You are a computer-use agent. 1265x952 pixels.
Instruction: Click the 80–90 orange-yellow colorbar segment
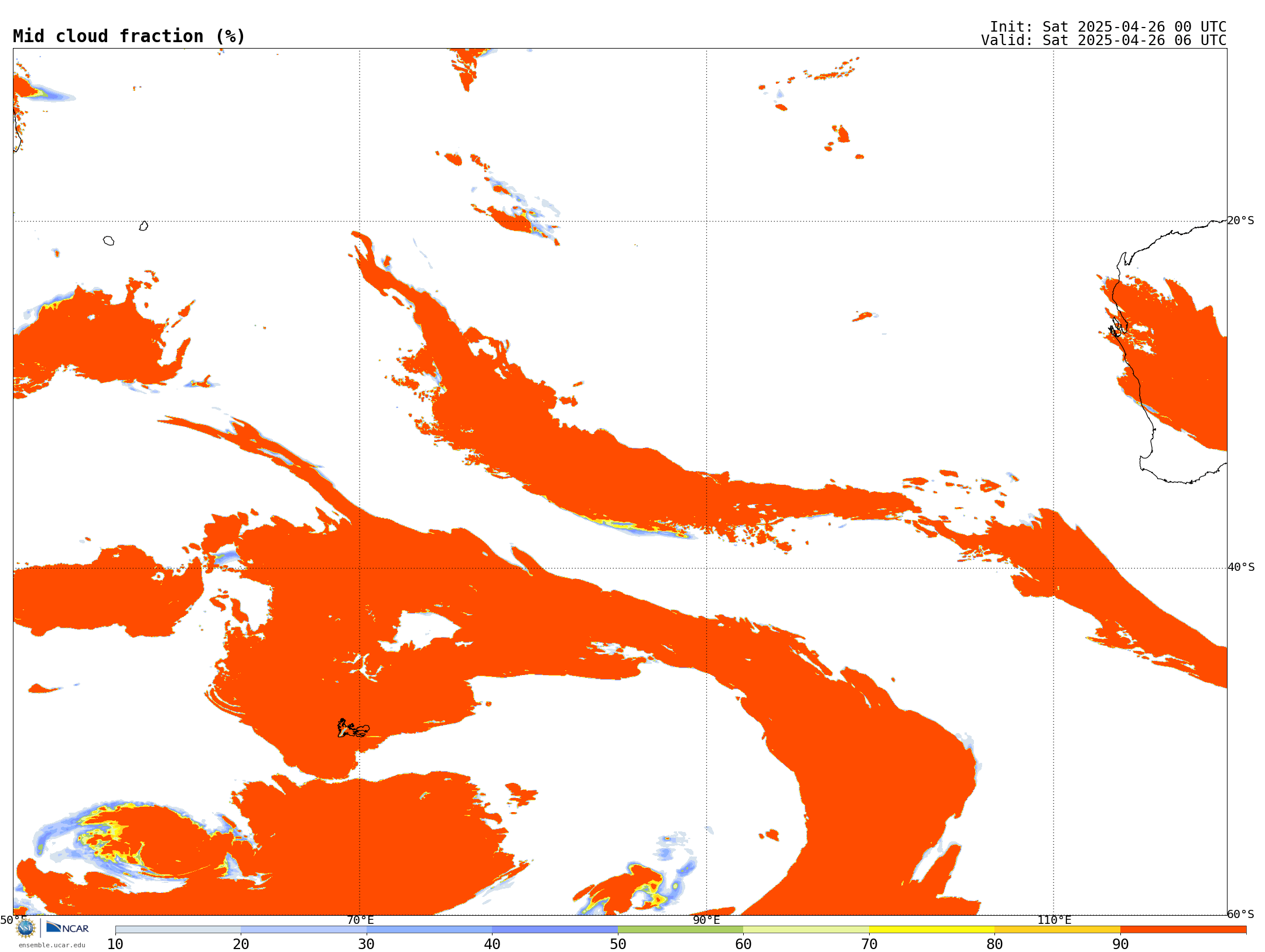[1057, 930]
